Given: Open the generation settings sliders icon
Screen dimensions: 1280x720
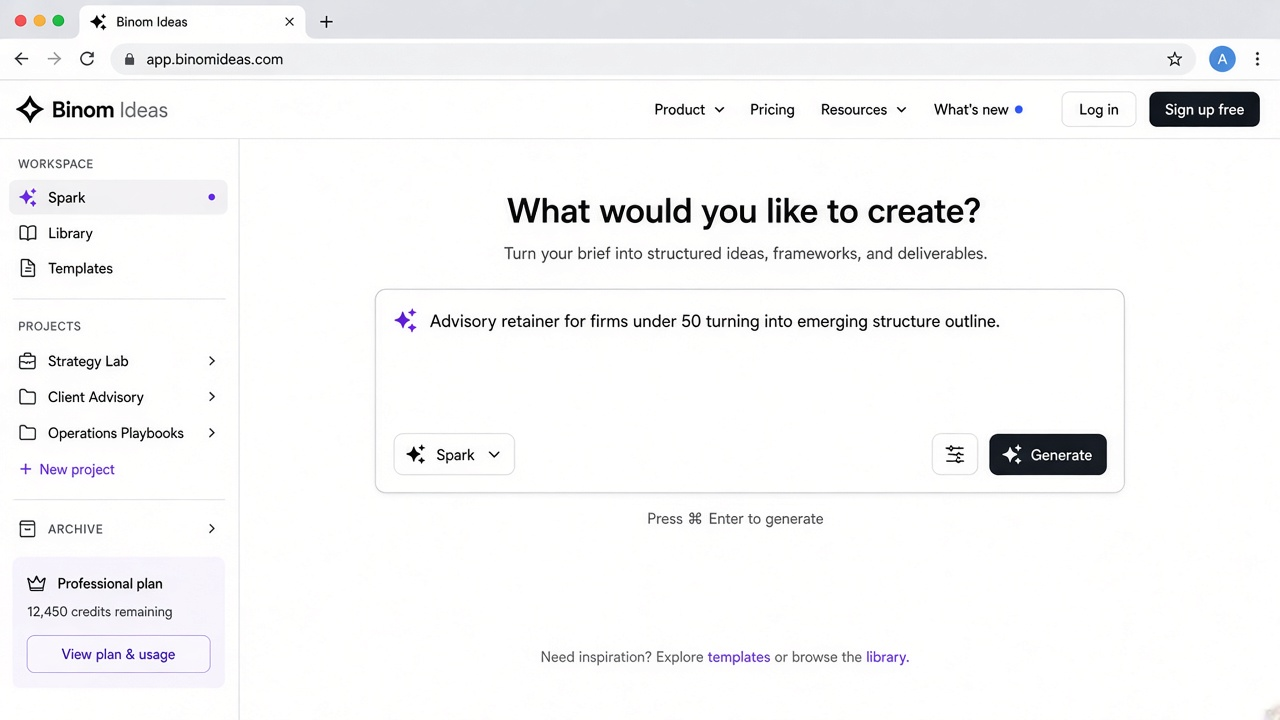Looking at the screenshot, I should pyautogui.click(x=955, y=455).
